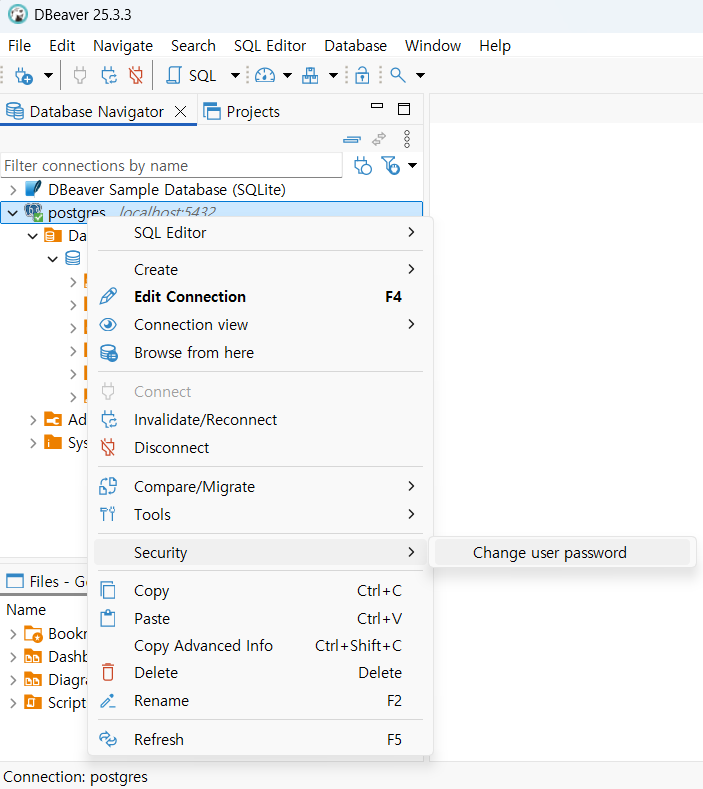Image resolution: width=703 pixels, height=789 pixels.
Task: Open the dashboard gauge dropdown arrow
Action: point(287,76)
